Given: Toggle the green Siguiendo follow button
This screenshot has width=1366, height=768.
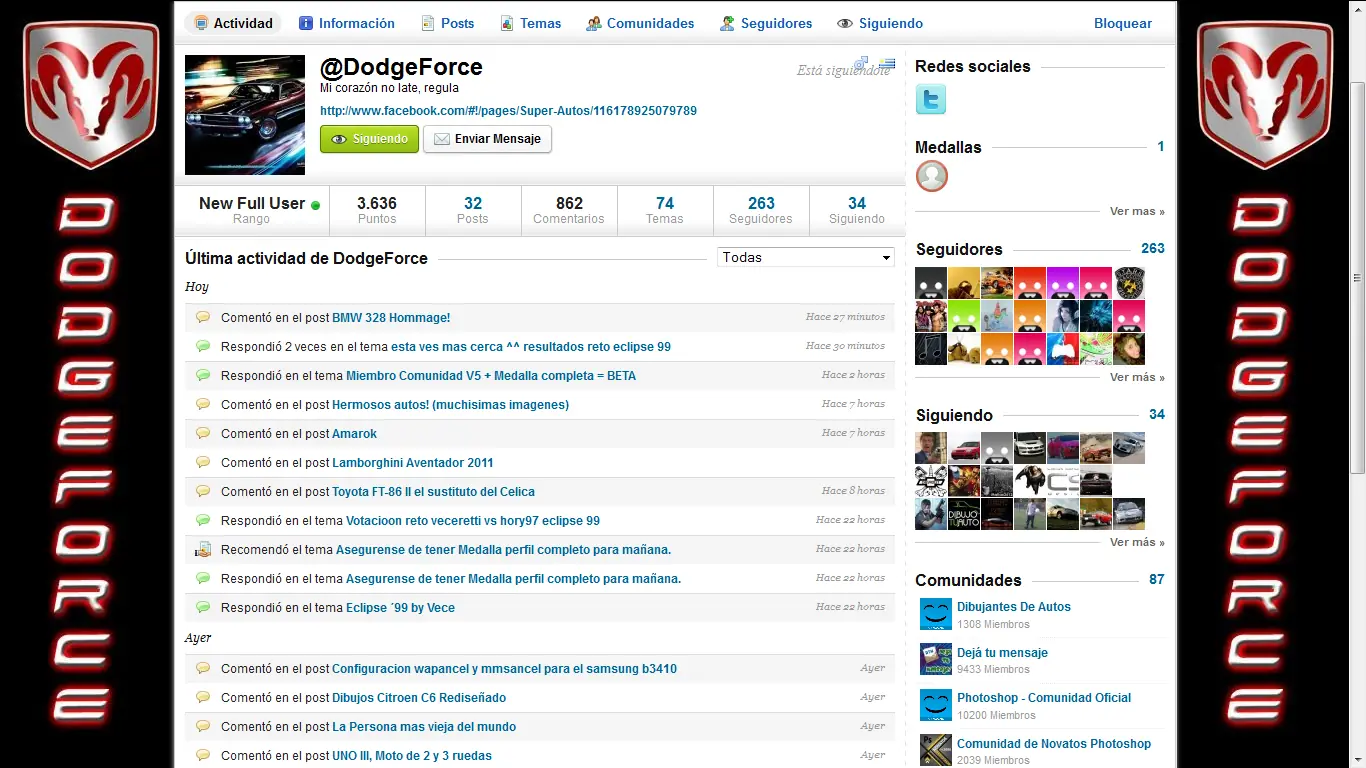Looking at the screenshot, I should point(369,139).
